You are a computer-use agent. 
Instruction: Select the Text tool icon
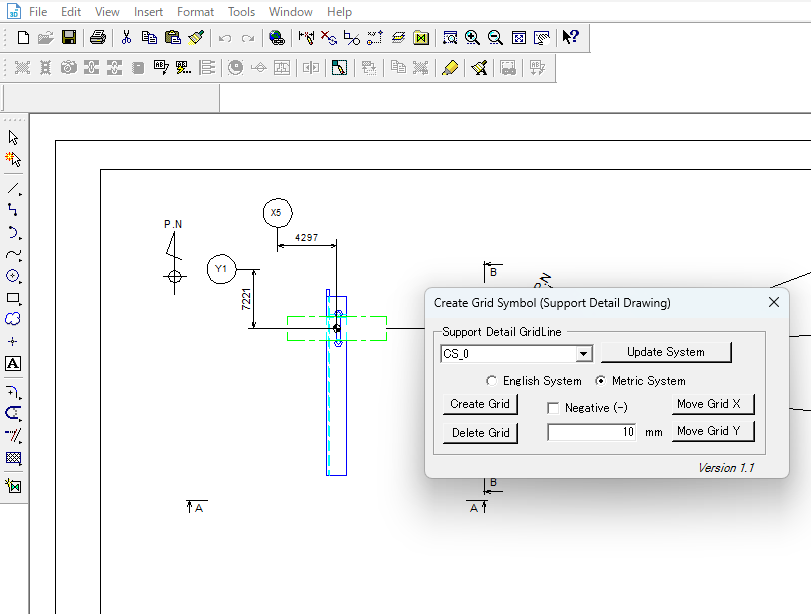13,364
